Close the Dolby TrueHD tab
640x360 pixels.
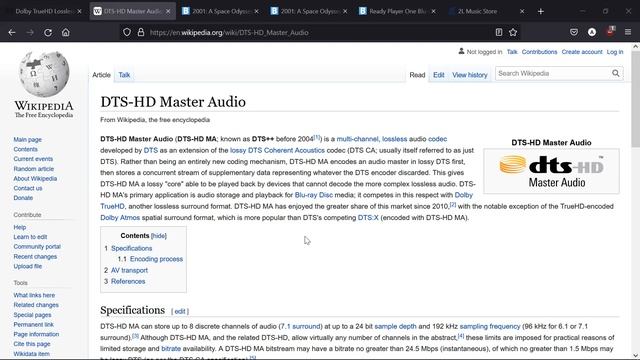79,11
